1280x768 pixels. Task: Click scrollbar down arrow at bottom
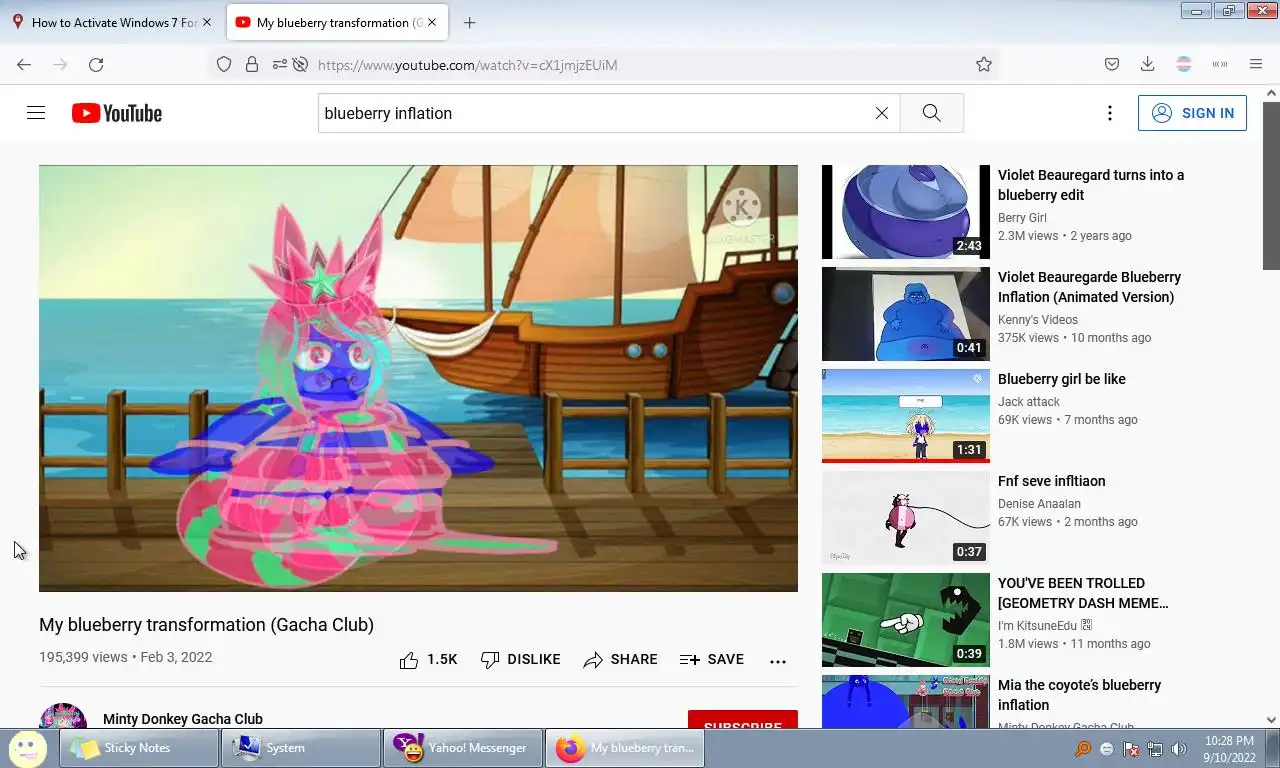[1271, 719]
